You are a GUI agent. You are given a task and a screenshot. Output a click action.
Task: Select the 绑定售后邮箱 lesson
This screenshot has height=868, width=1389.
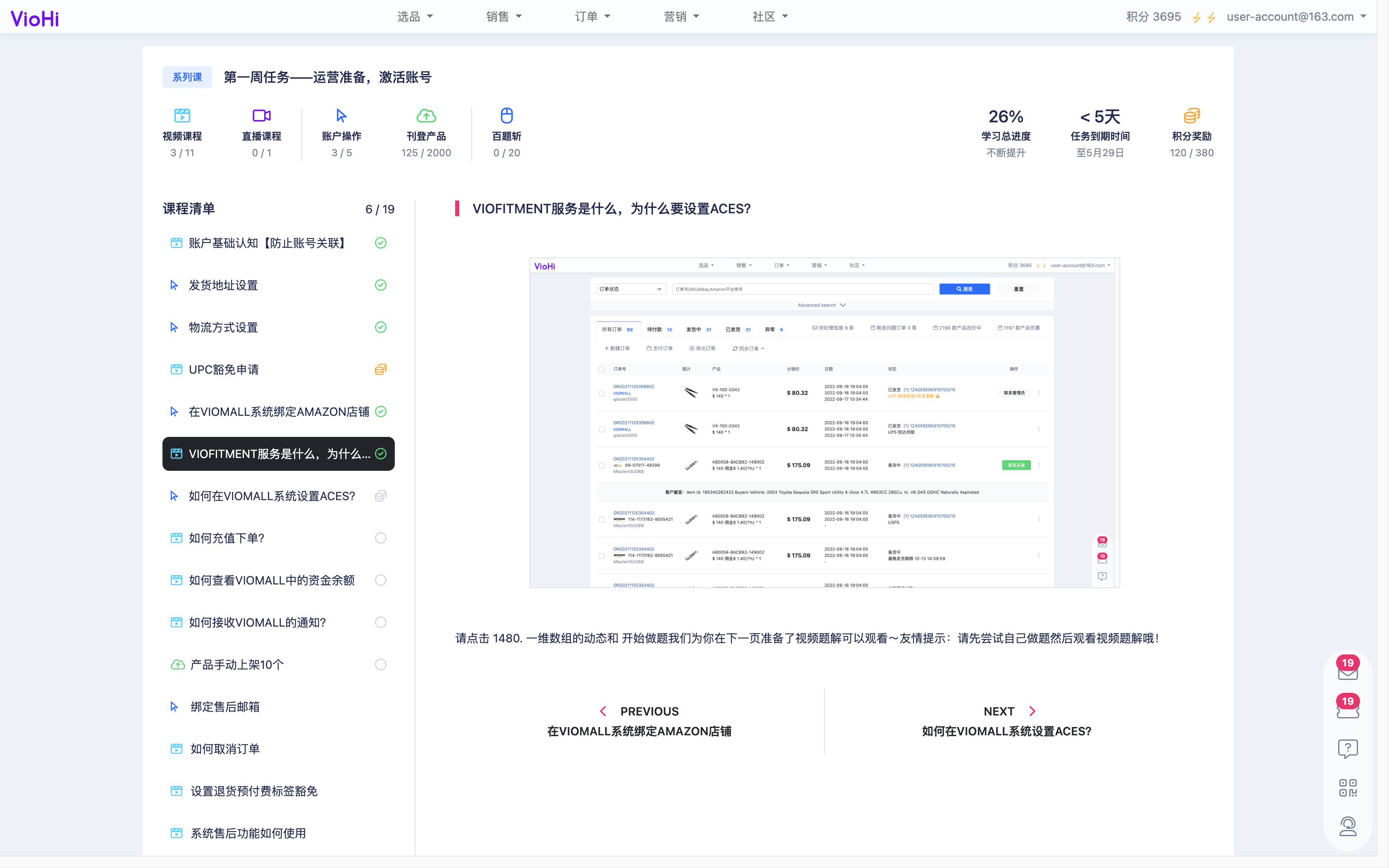click(x=278, y=706)
